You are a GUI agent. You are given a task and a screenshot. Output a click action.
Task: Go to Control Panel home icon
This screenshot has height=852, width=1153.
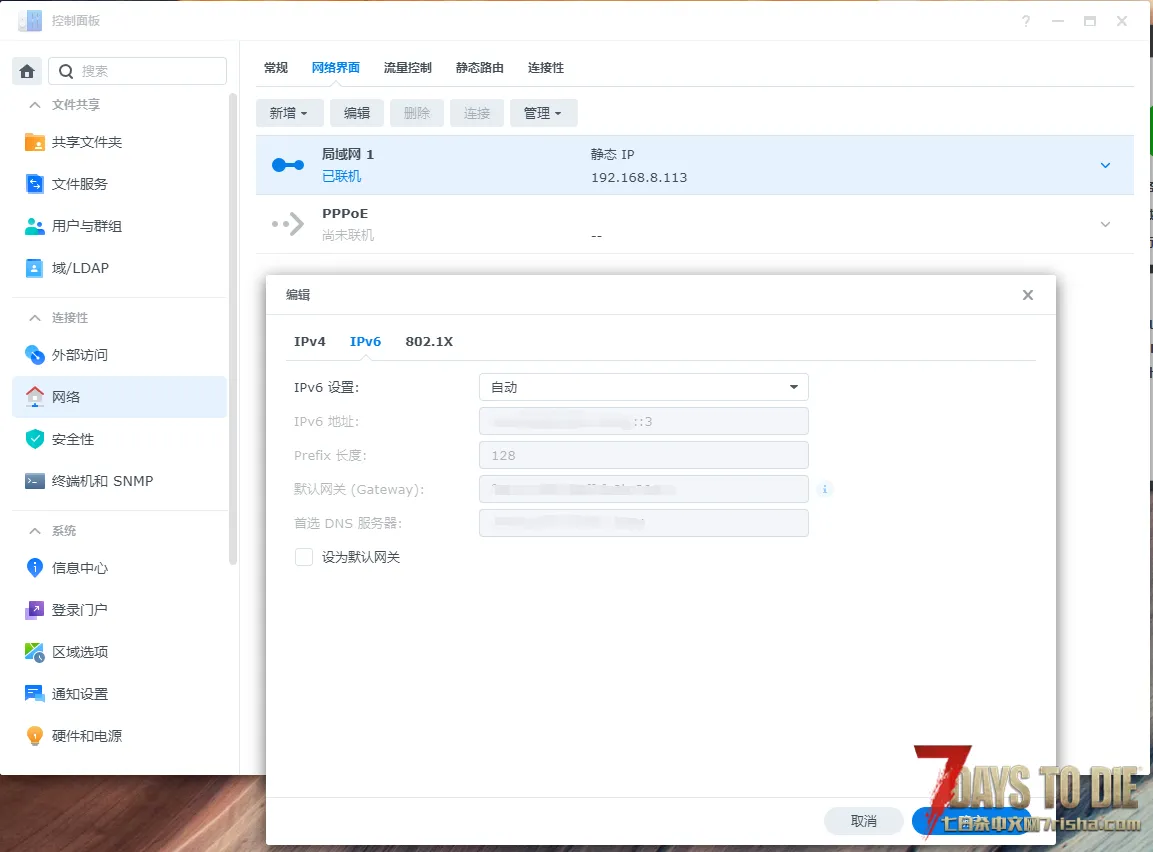[x=27, y=71]
